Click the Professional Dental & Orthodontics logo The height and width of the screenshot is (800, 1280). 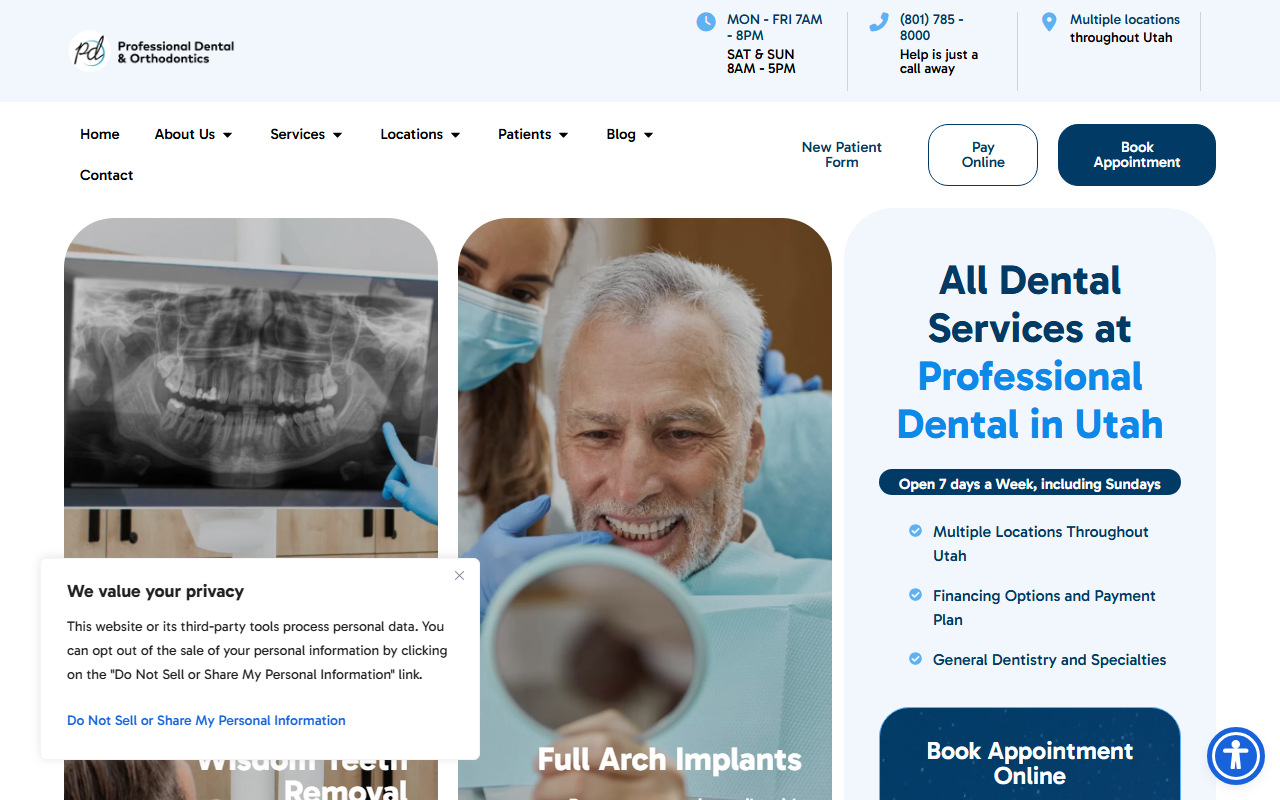[152, 51]
